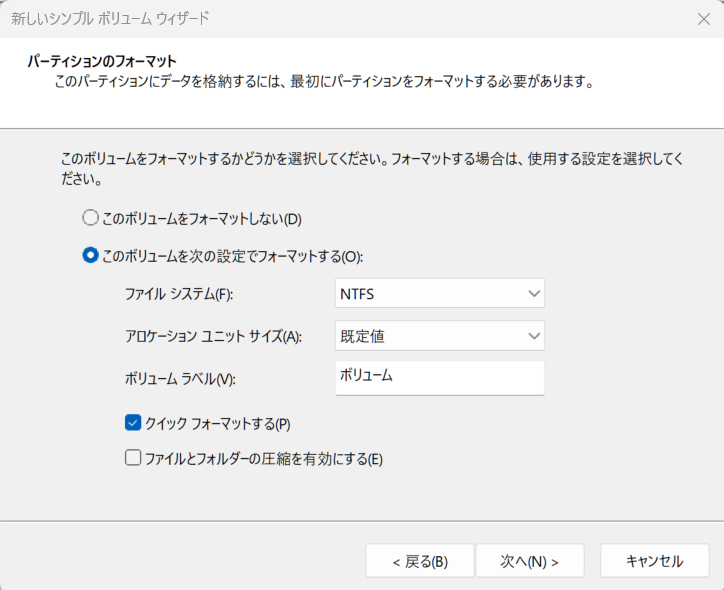The image size is (724, 590).
Task: Click the パーティションのフォーマット heading
Action: point(102,61)
